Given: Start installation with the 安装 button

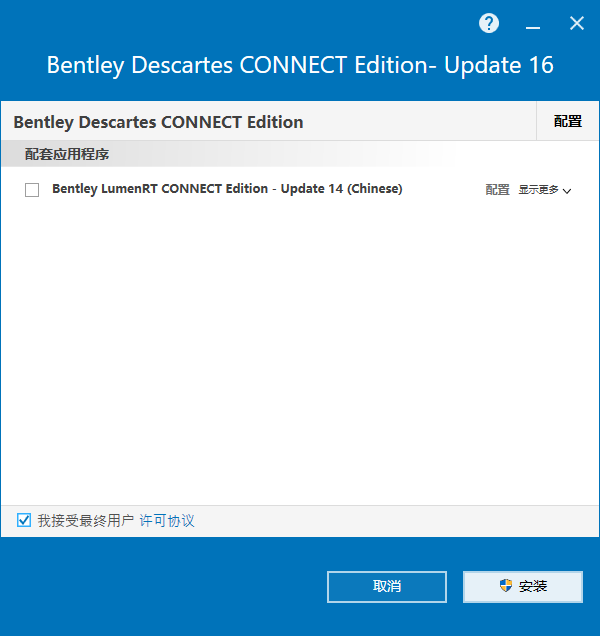Looking at the screenshot, I should (523, 587).
